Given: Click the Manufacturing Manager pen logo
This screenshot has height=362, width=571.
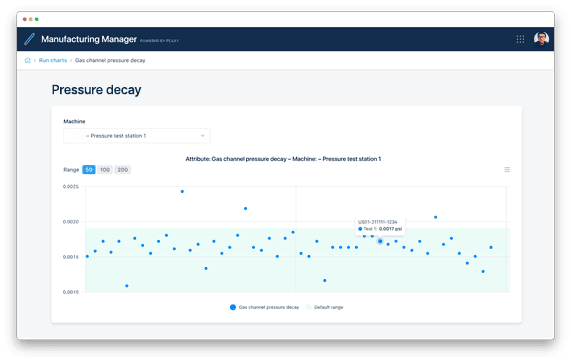Looking at the screenshot, I should pos(29,39).
